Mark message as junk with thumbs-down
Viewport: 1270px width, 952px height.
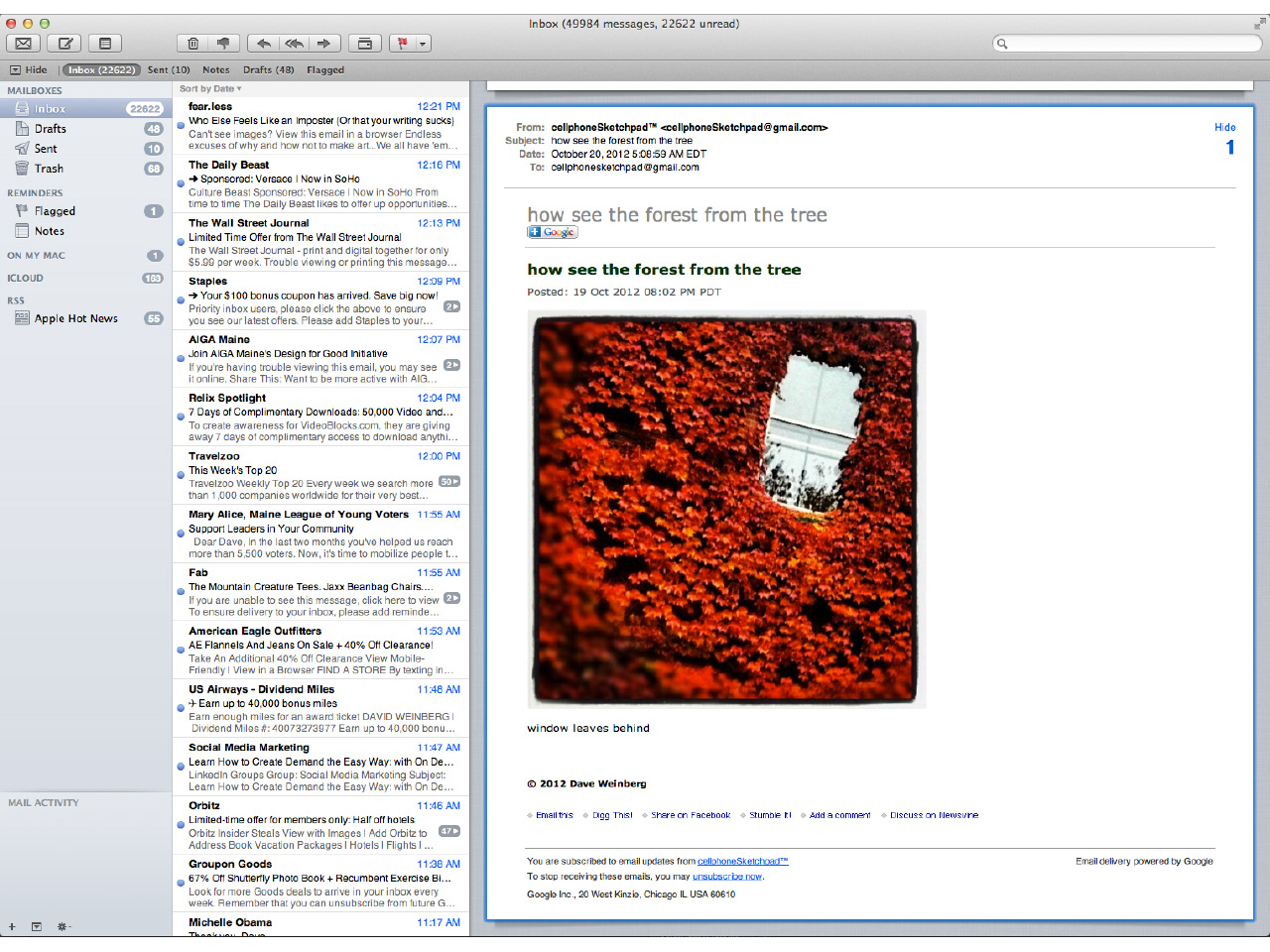point(223,43)
